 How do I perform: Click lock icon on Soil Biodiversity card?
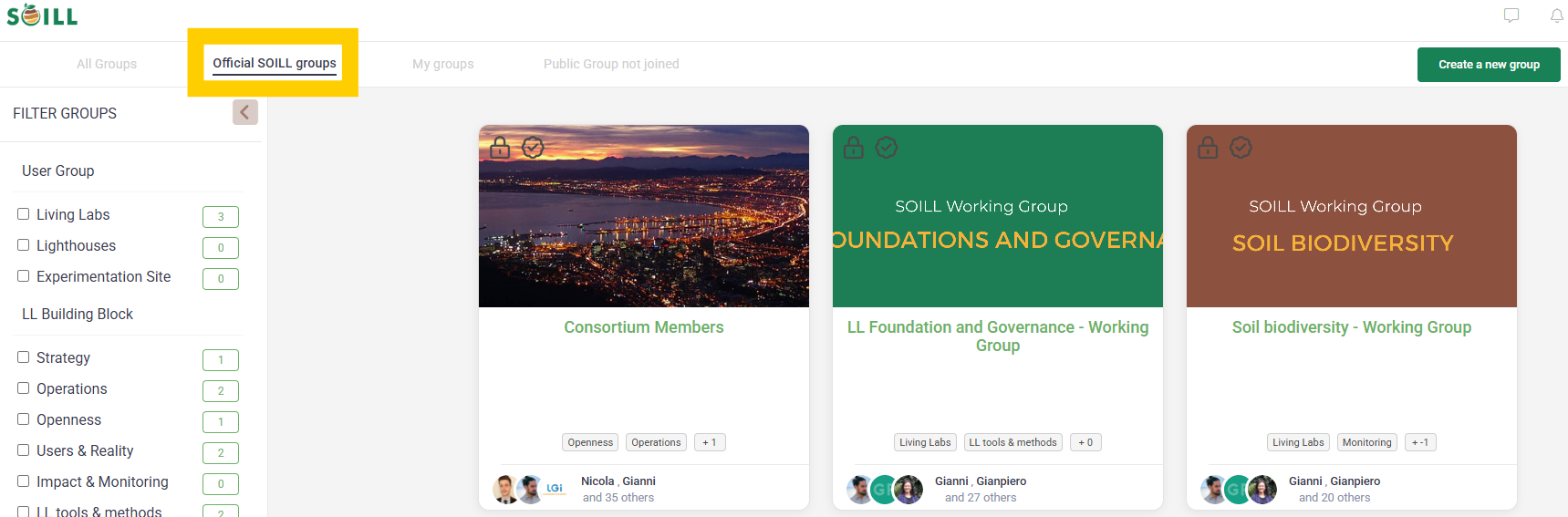point(1208,147)
